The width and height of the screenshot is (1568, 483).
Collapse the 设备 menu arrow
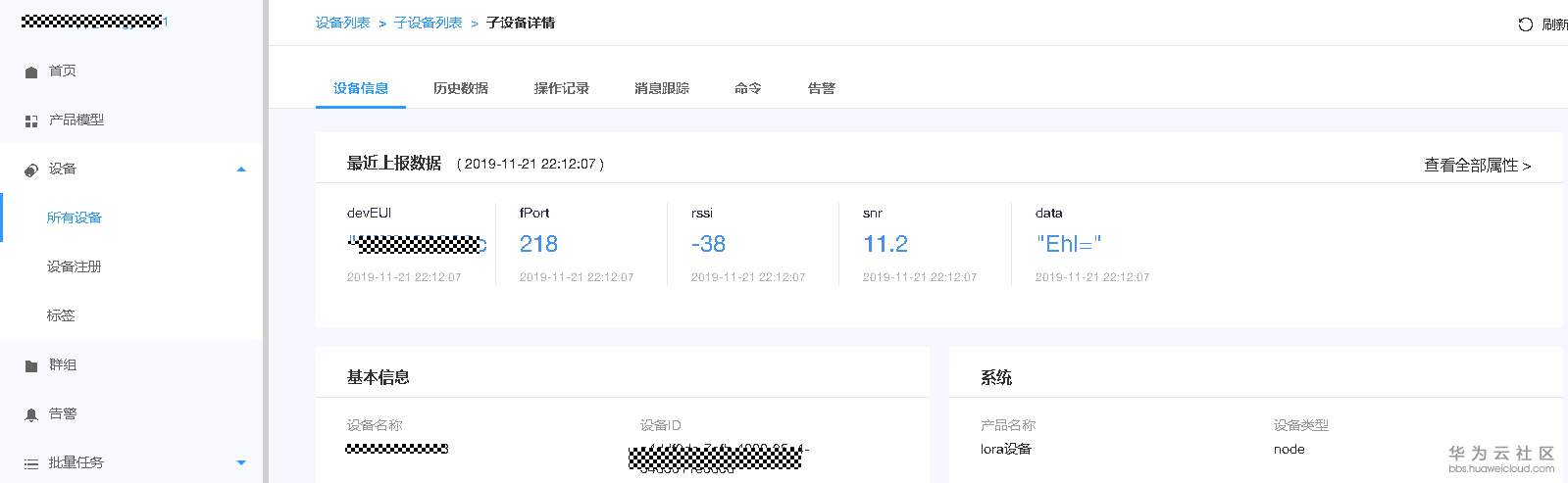tap(241, 169)
